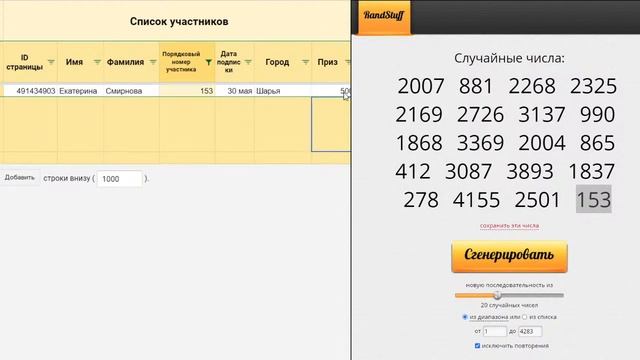This screenshot has width=640, height=360.
Task: Click random number 1868
Action: (419, 143)
